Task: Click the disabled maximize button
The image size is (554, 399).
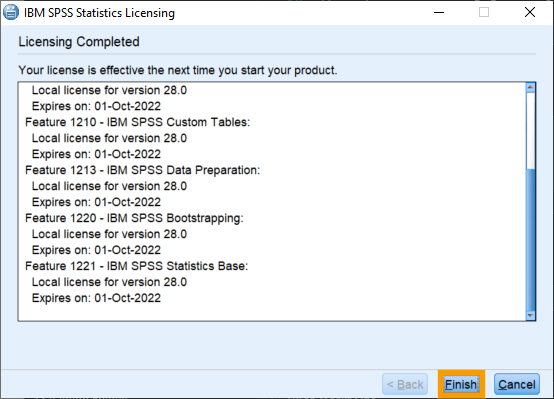Action: (484, 12)
